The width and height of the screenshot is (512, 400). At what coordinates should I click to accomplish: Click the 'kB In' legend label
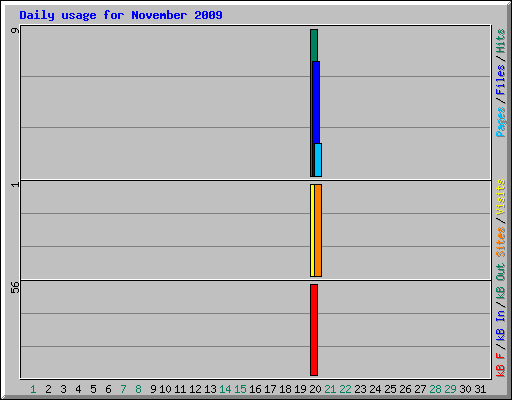tap(501, 325)
